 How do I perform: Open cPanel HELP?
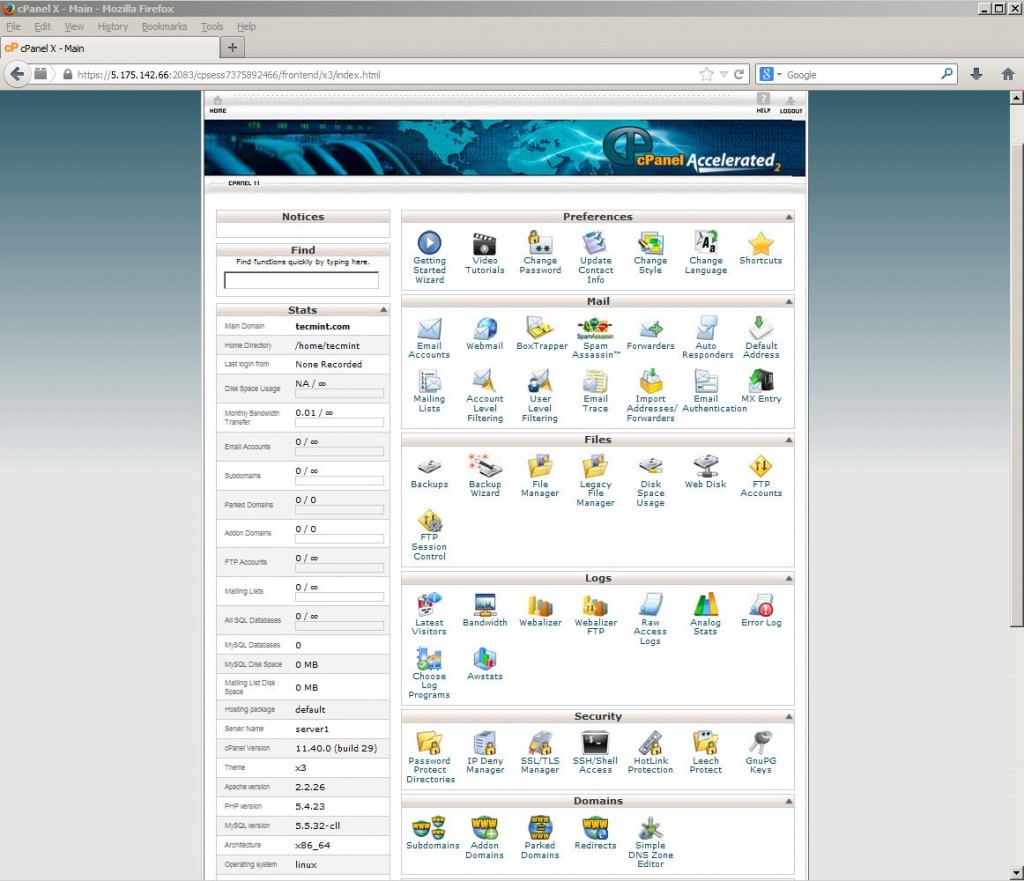763,106
